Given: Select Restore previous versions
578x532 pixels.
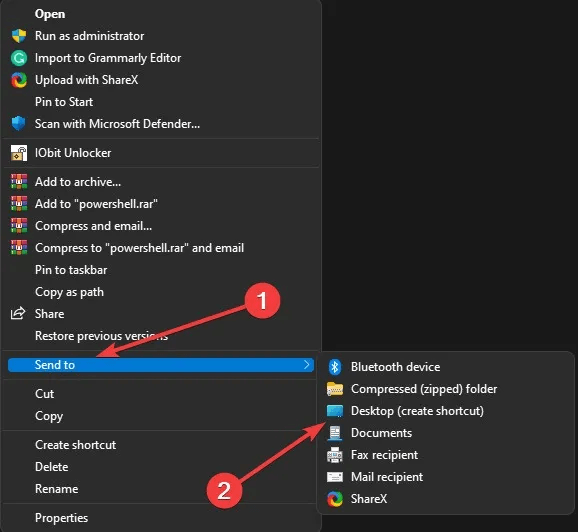Looking at the screenshot, I should [101, 336].
